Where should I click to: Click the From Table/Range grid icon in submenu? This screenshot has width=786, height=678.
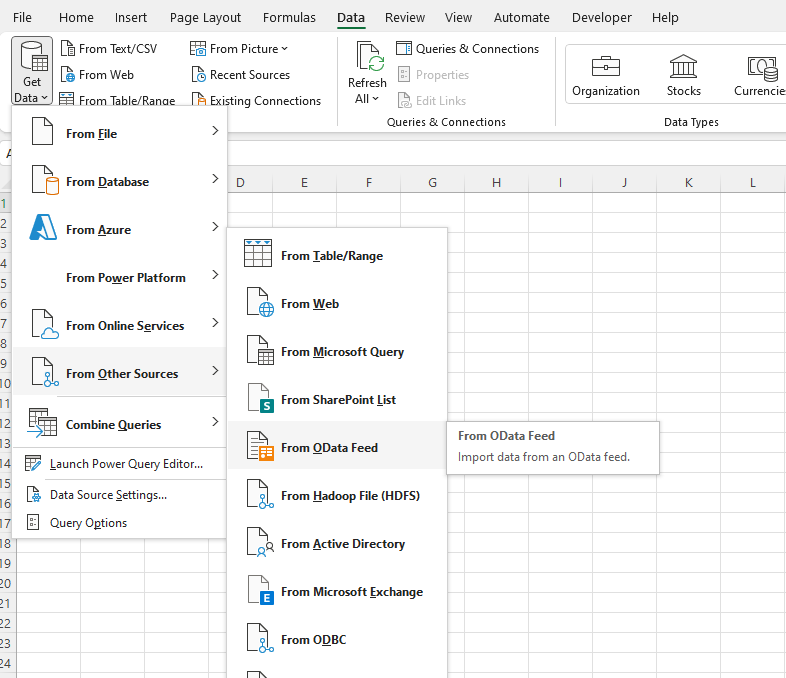point(258,253)
